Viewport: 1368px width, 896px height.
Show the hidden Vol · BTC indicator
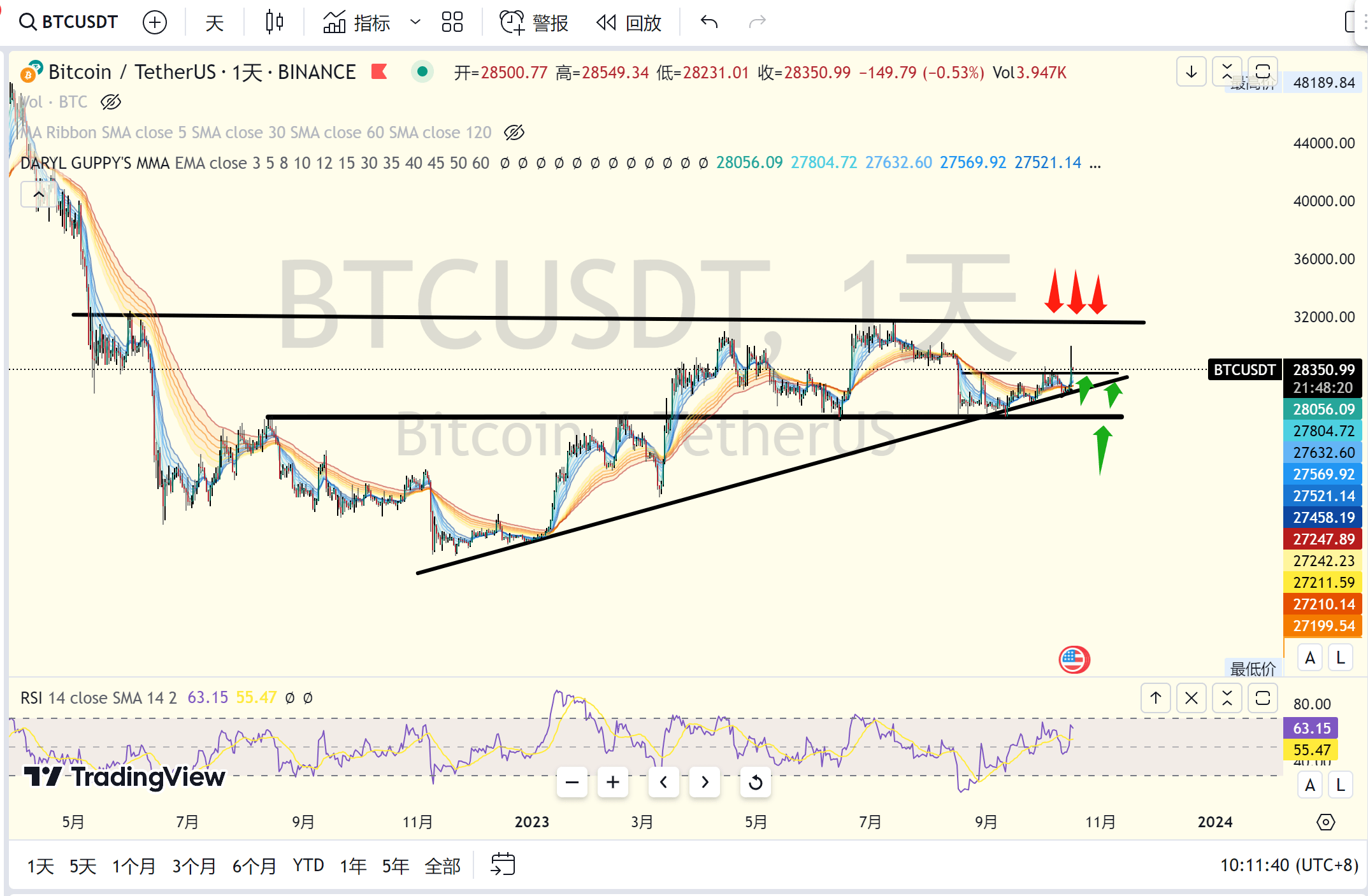point(111,102)
